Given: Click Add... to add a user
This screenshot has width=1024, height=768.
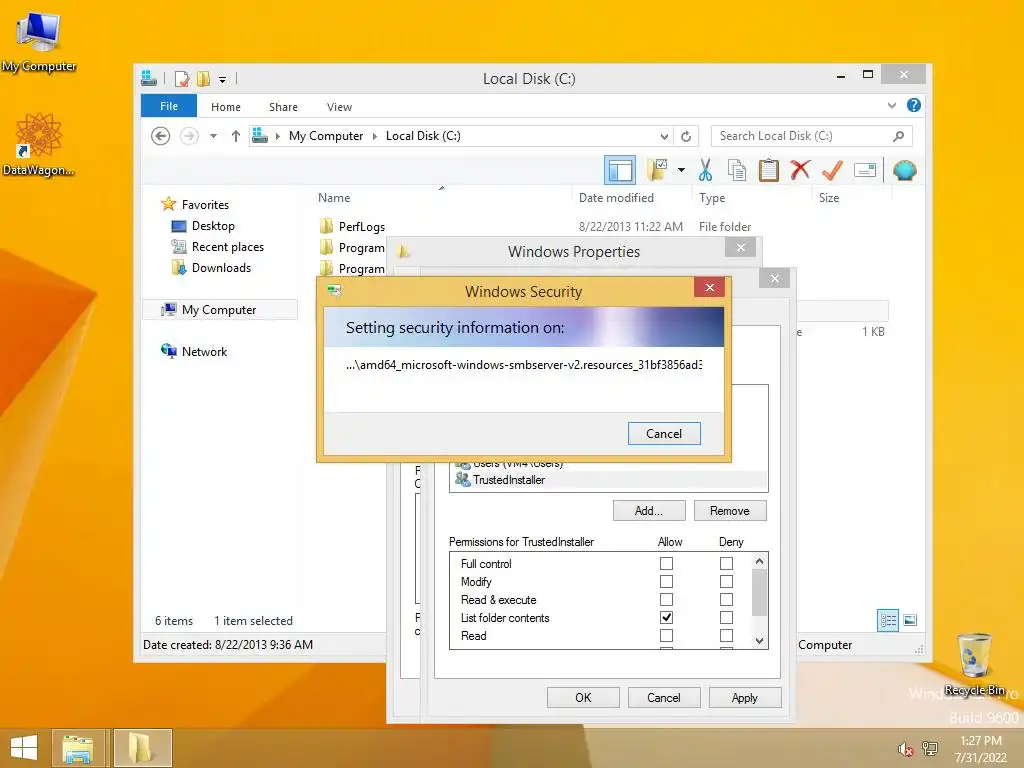Looking at the screenshot, I should pyautogui.click(x=649, y=511).
